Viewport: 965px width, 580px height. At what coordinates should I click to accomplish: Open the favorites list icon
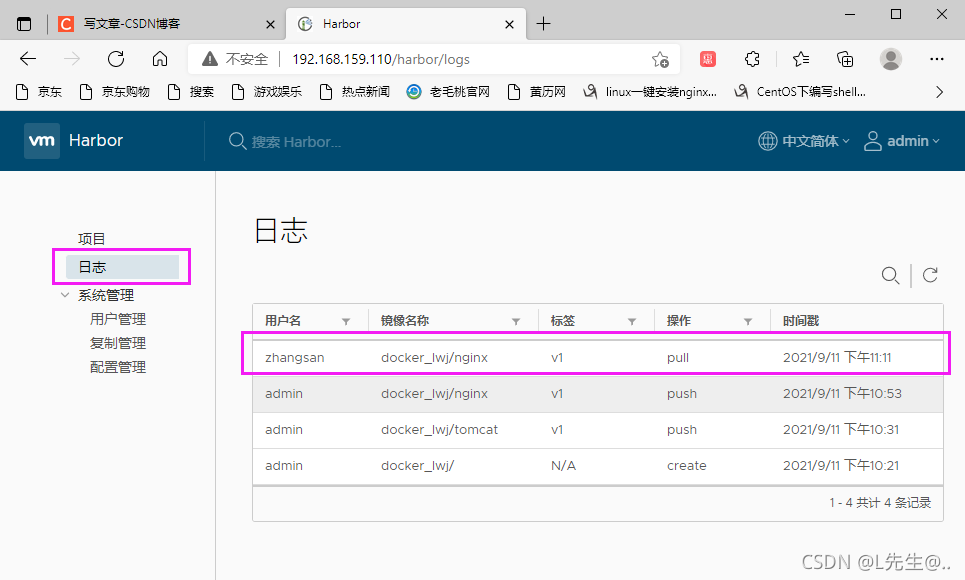point(801,59)
